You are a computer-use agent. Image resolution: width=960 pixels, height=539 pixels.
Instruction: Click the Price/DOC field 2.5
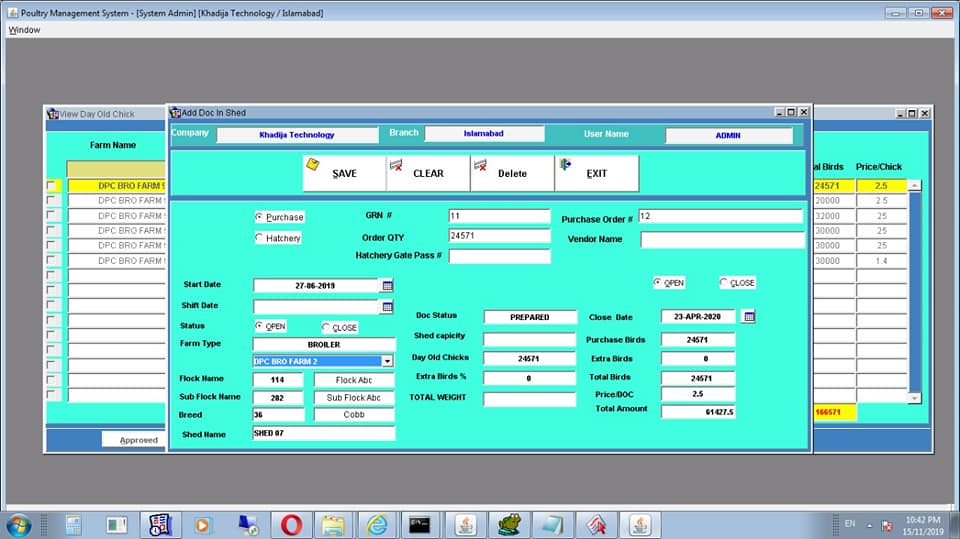(697, 394)
